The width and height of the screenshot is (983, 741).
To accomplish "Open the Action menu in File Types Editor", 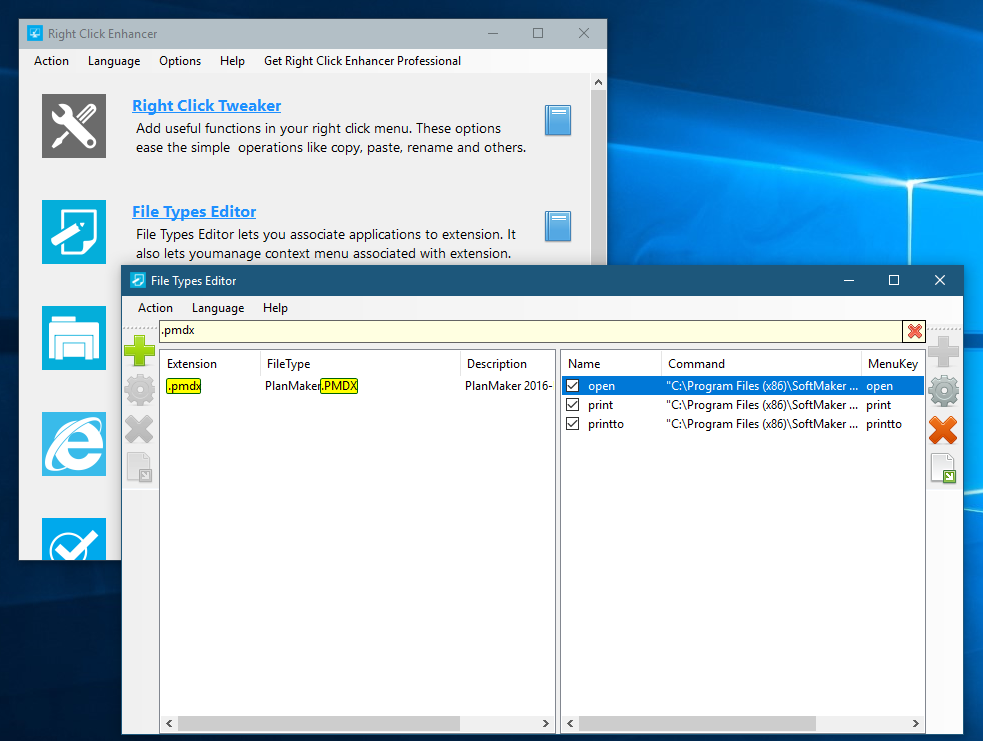I will (x=155, y=308).
